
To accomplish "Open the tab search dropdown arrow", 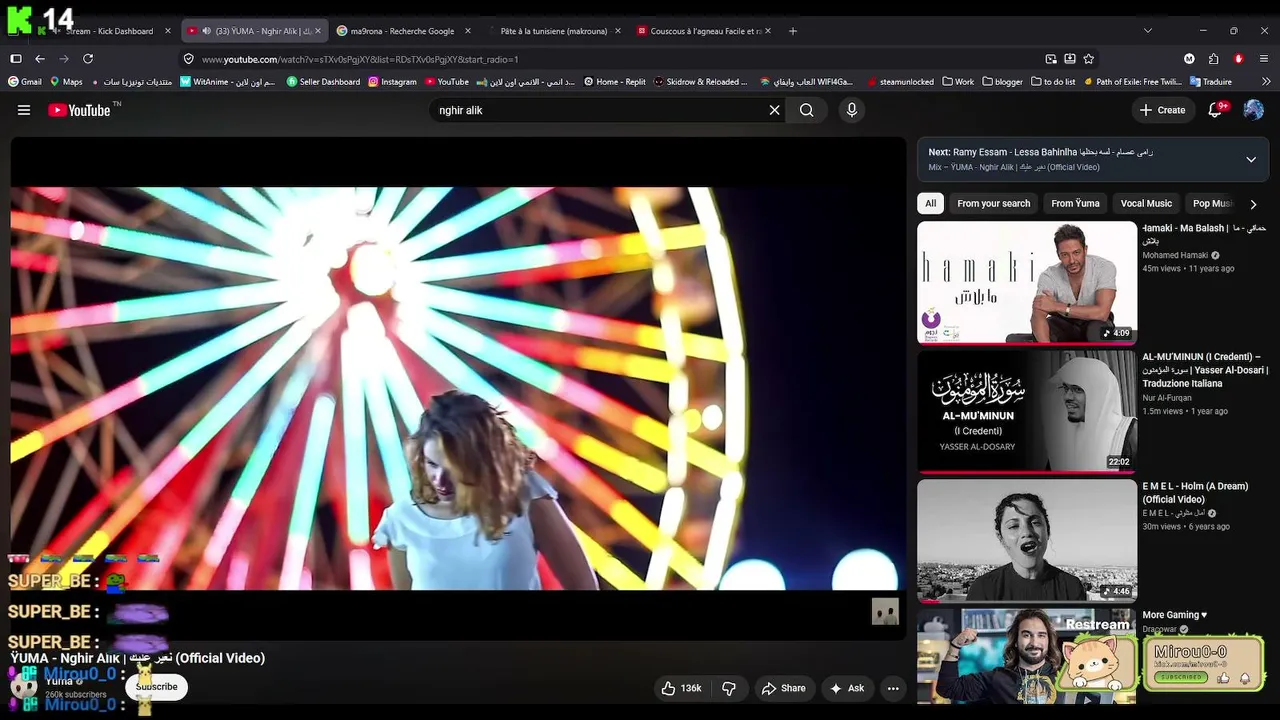I will click(x=1148, y=31).
